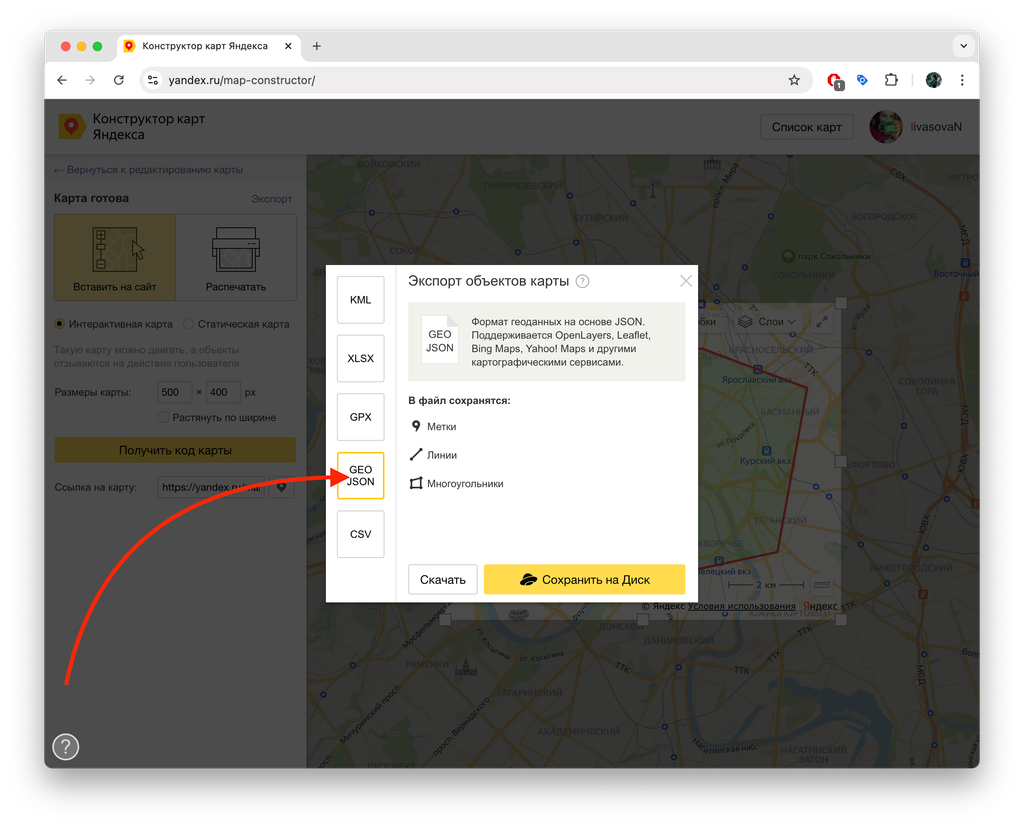Open Chrome three-dot menu
The height and width of the screenshot is (827, 1024).
click(962, 80)
